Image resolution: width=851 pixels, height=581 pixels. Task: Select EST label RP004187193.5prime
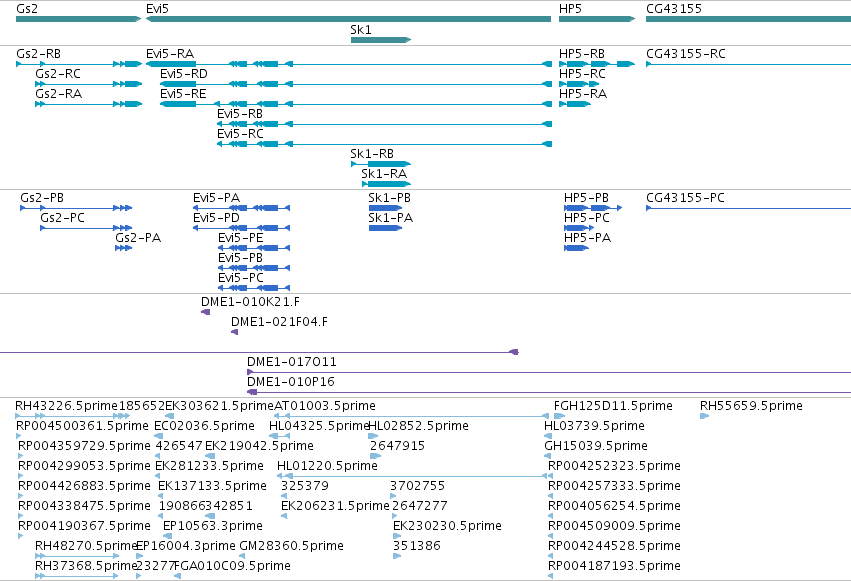(x=614, y=567)
